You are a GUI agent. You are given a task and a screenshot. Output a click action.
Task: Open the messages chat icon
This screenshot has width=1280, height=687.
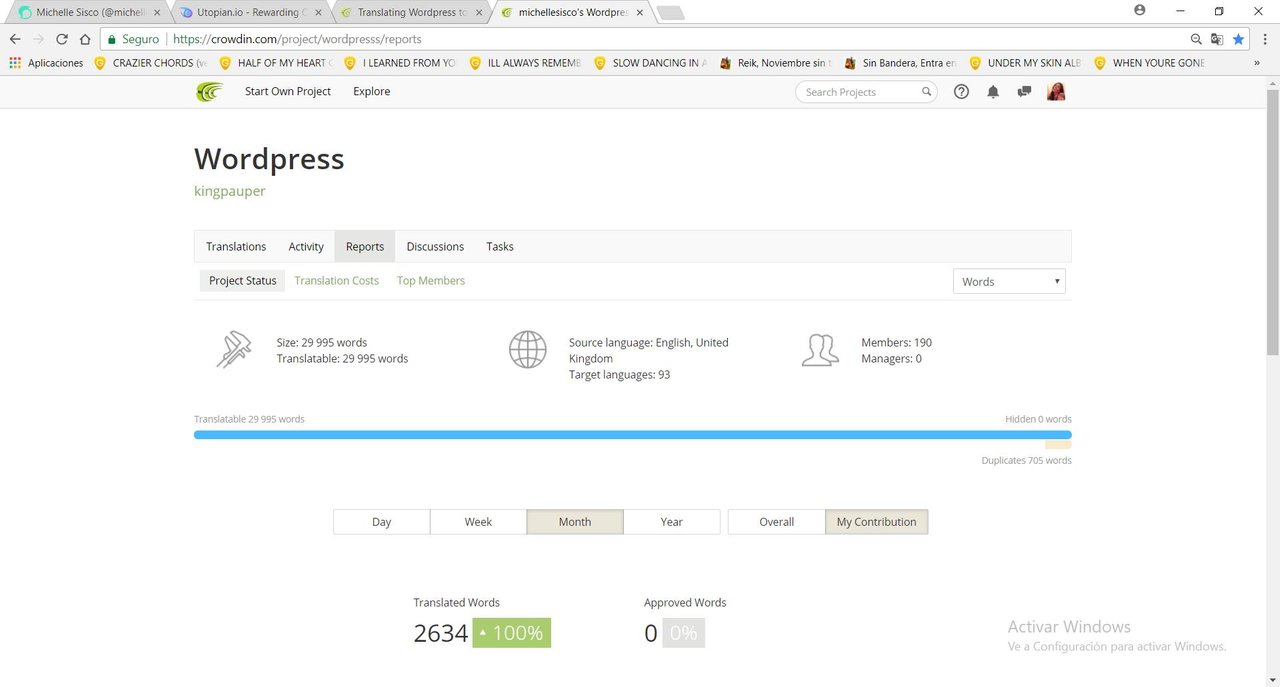[x=1024, y=92]
